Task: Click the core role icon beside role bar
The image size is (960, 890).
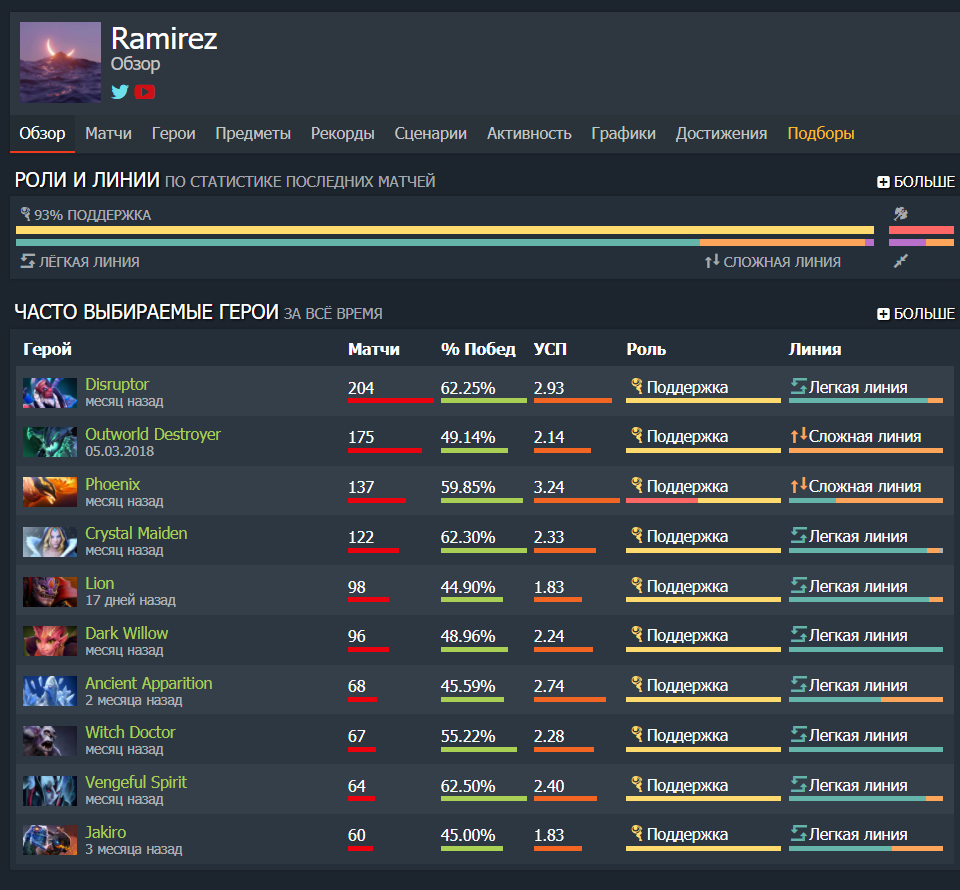Action: click(901, 214)
